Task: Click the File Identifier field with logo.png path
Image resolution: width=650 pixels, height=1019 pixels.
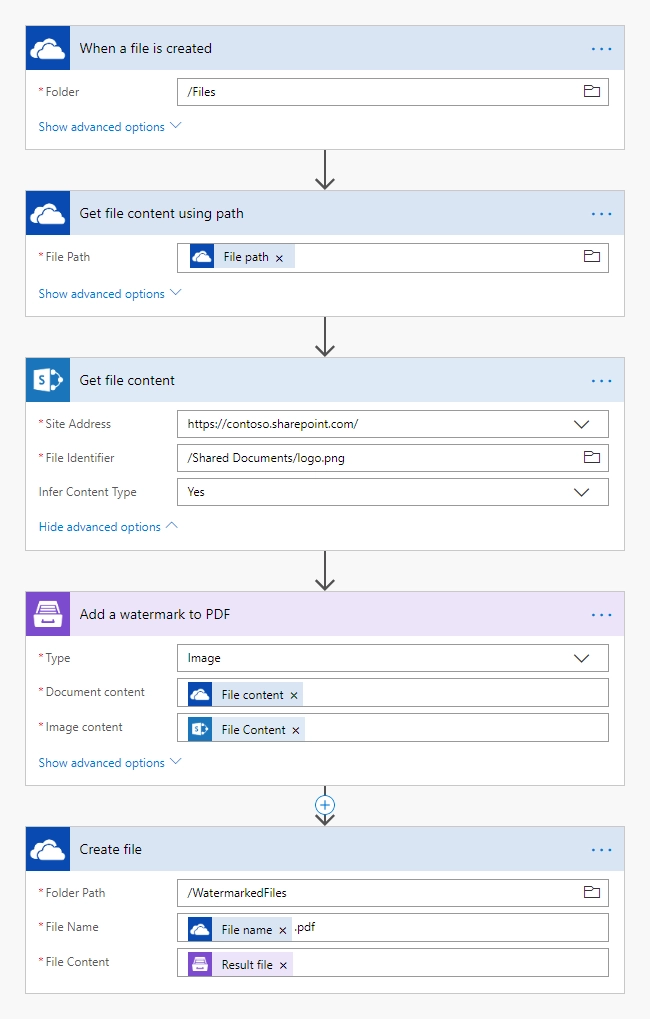Action: click(x=393, y=458)
